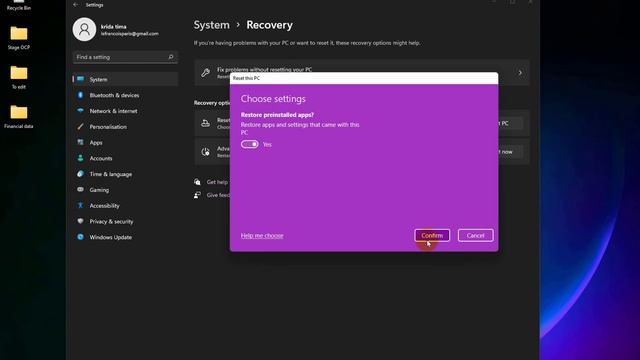The height and width of the screenshot is (360, 640).
Task: Open Privacy & security shield icon
Action: pos(80,221)
